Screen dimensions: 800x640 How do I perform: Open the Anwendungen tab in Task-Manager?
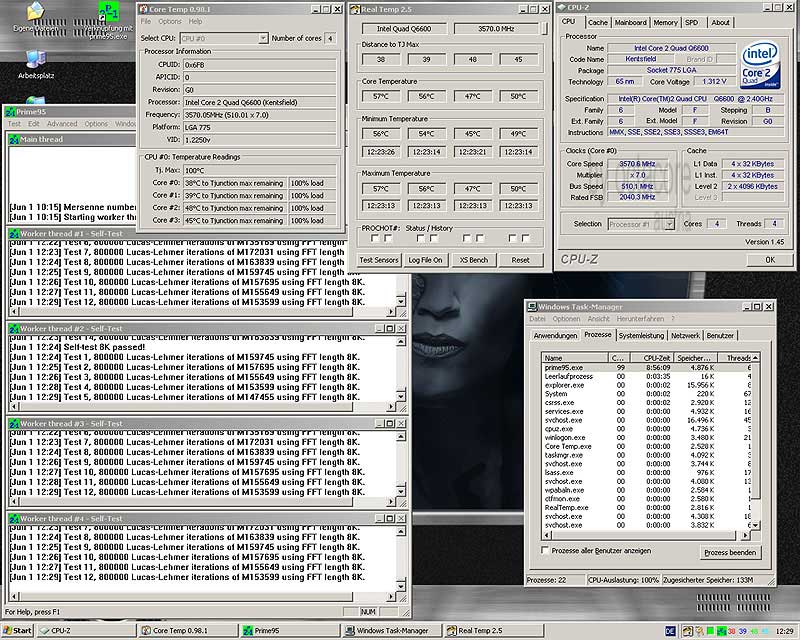tap(555, 335)
